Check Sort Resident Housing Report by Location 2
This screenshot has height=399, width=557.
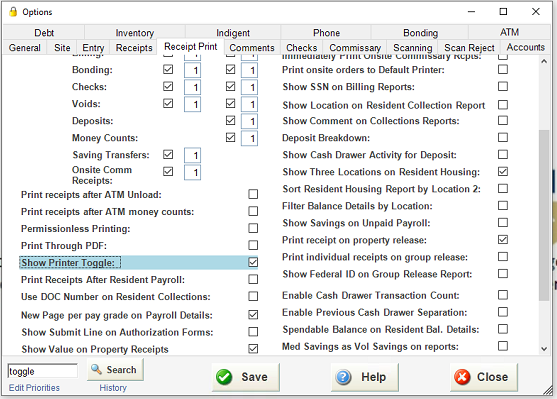tap(503, 188)
